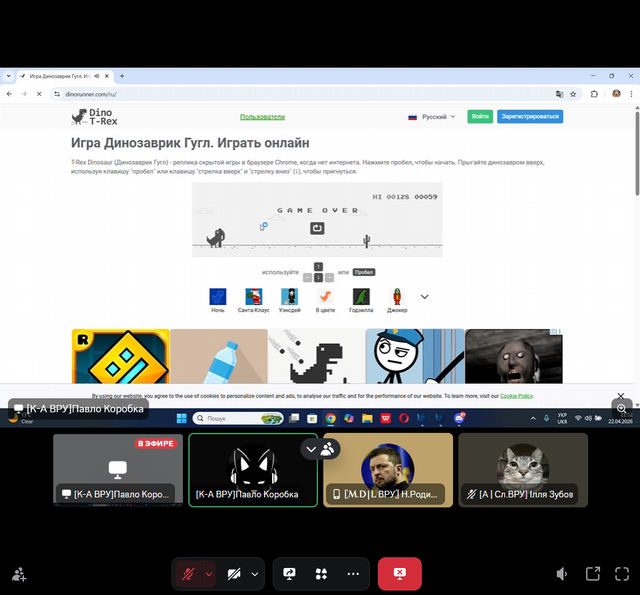Collapse participant tiles with chevron members button
640x595 pixels.
320,449
